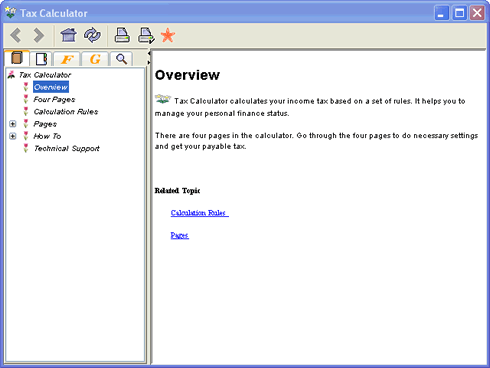Select Tax Calculator root tree node
This screenshot has height=368, width=490.
point(45,75)
